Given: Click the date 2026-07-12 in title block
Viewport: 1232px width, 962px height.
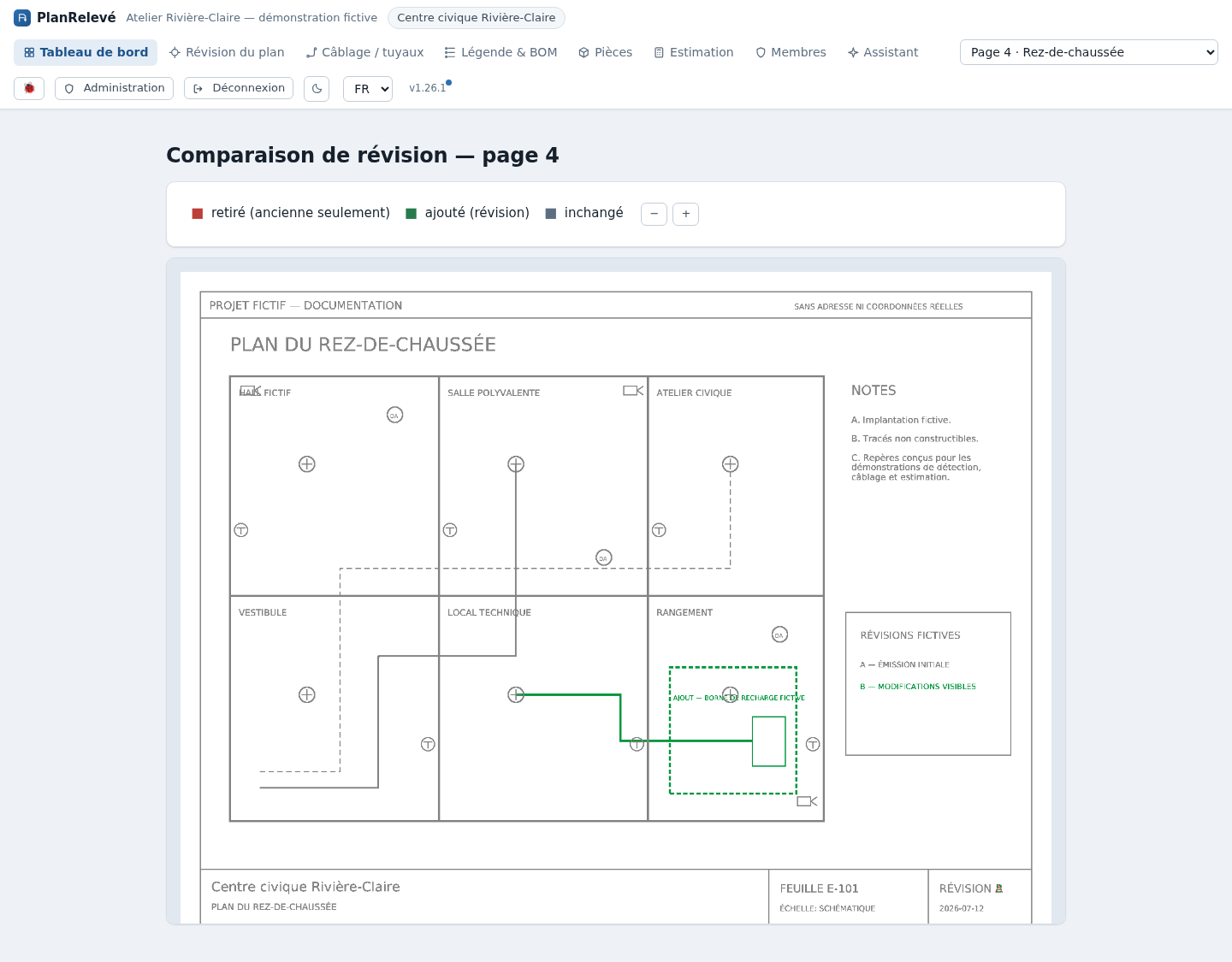Looking at the screenshot, I should [x=962, y=908].
